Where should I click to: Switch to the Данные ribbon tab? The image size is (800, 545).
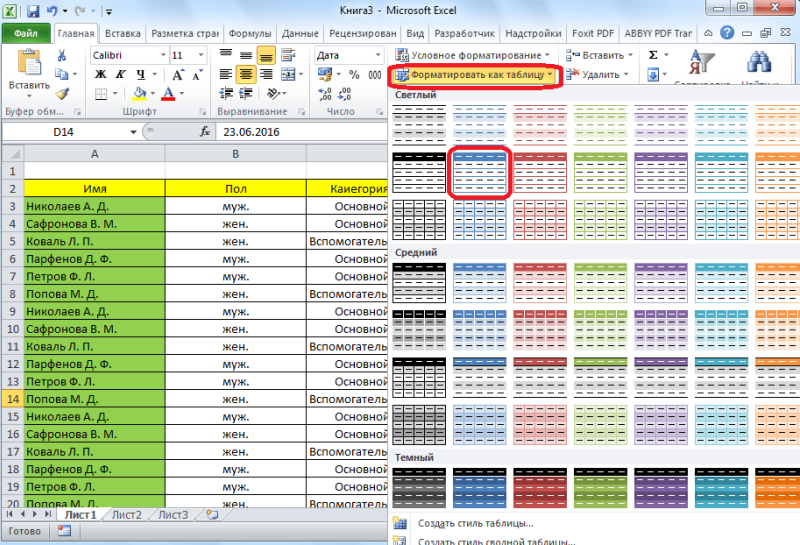300,34
